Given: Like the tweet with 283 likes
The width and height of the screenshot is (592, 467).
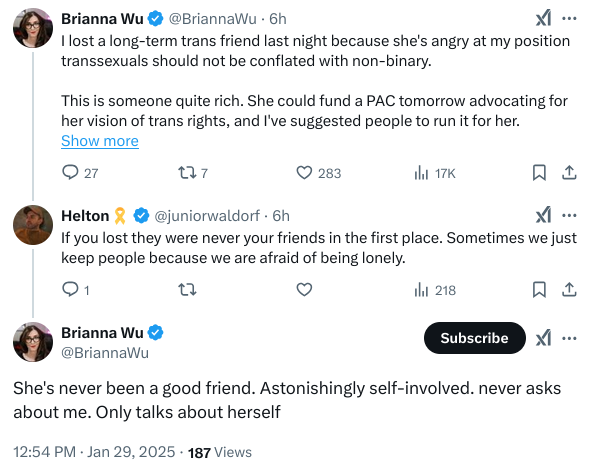Looking at the screenshot, I should click(318, 173).
